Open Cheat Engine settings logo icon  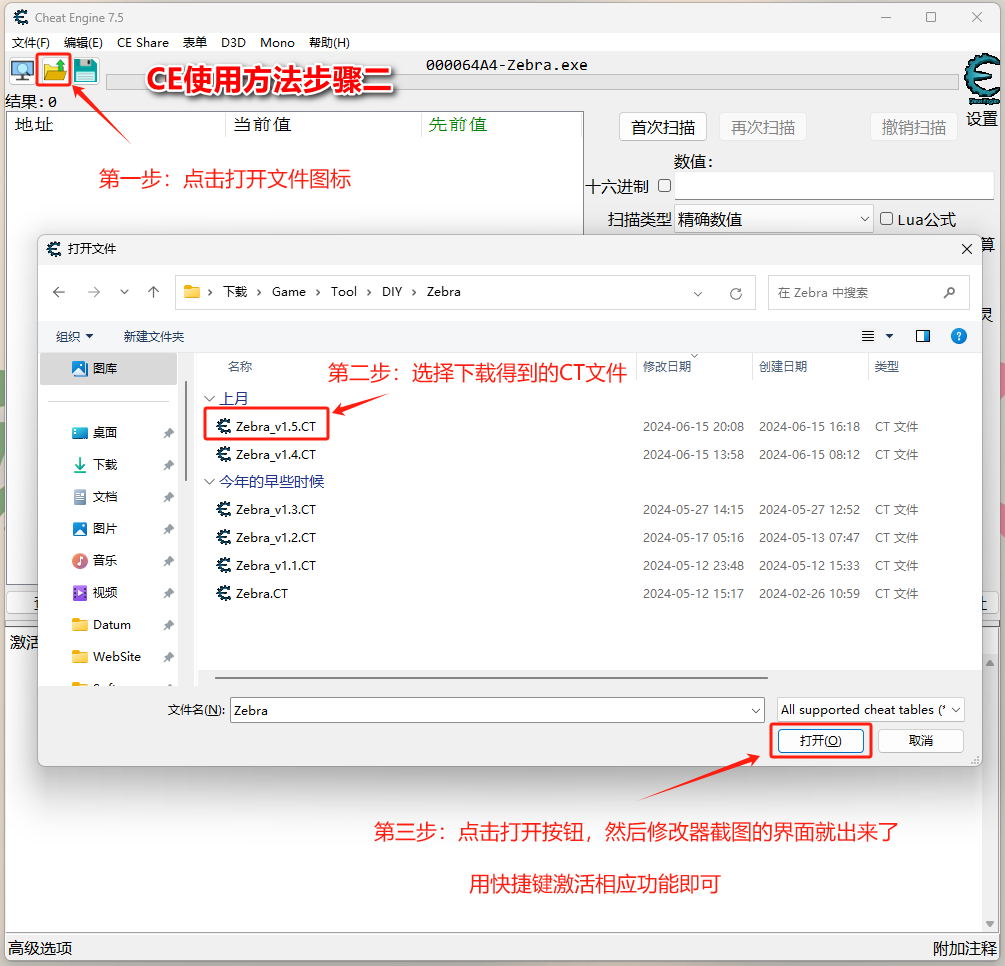coord(981,82)
